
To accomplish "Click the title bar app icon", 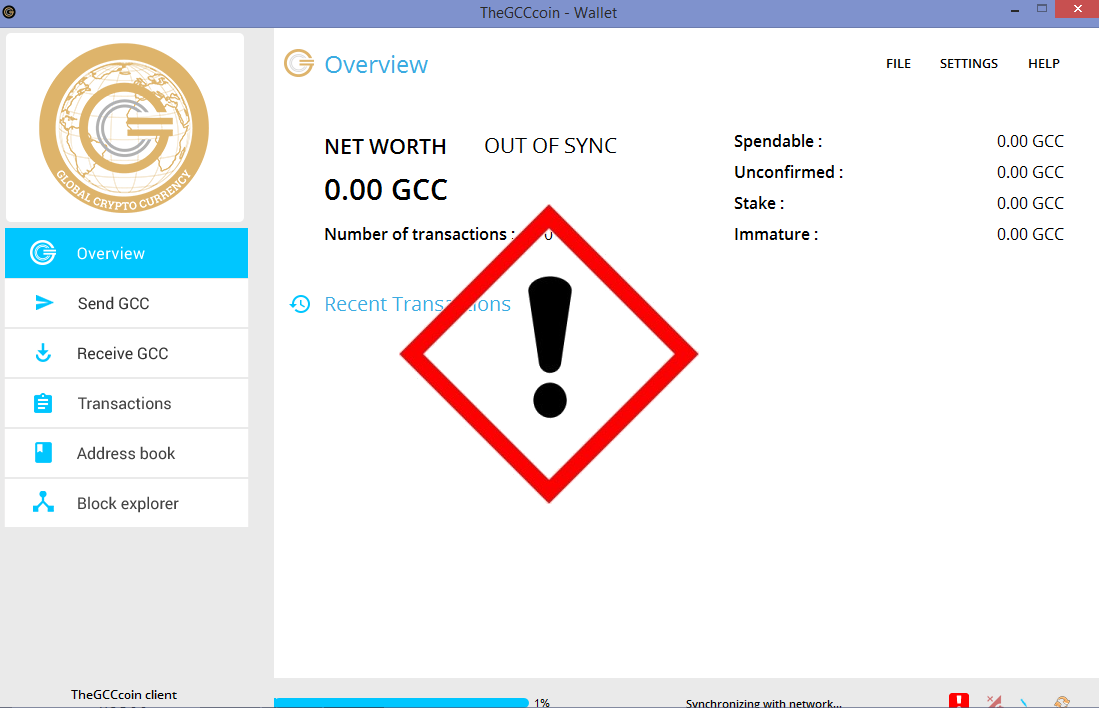I will pyautogui.click(x=9, y=12).
